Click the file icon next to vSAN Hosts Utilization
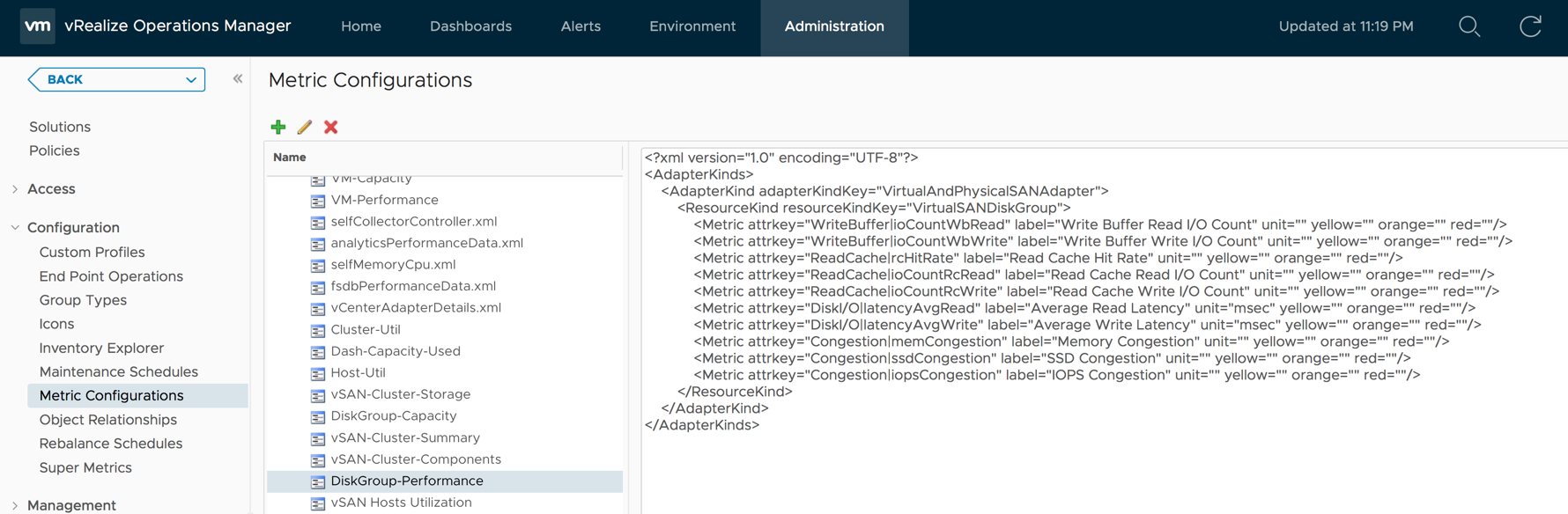 (x=318, y=503)
